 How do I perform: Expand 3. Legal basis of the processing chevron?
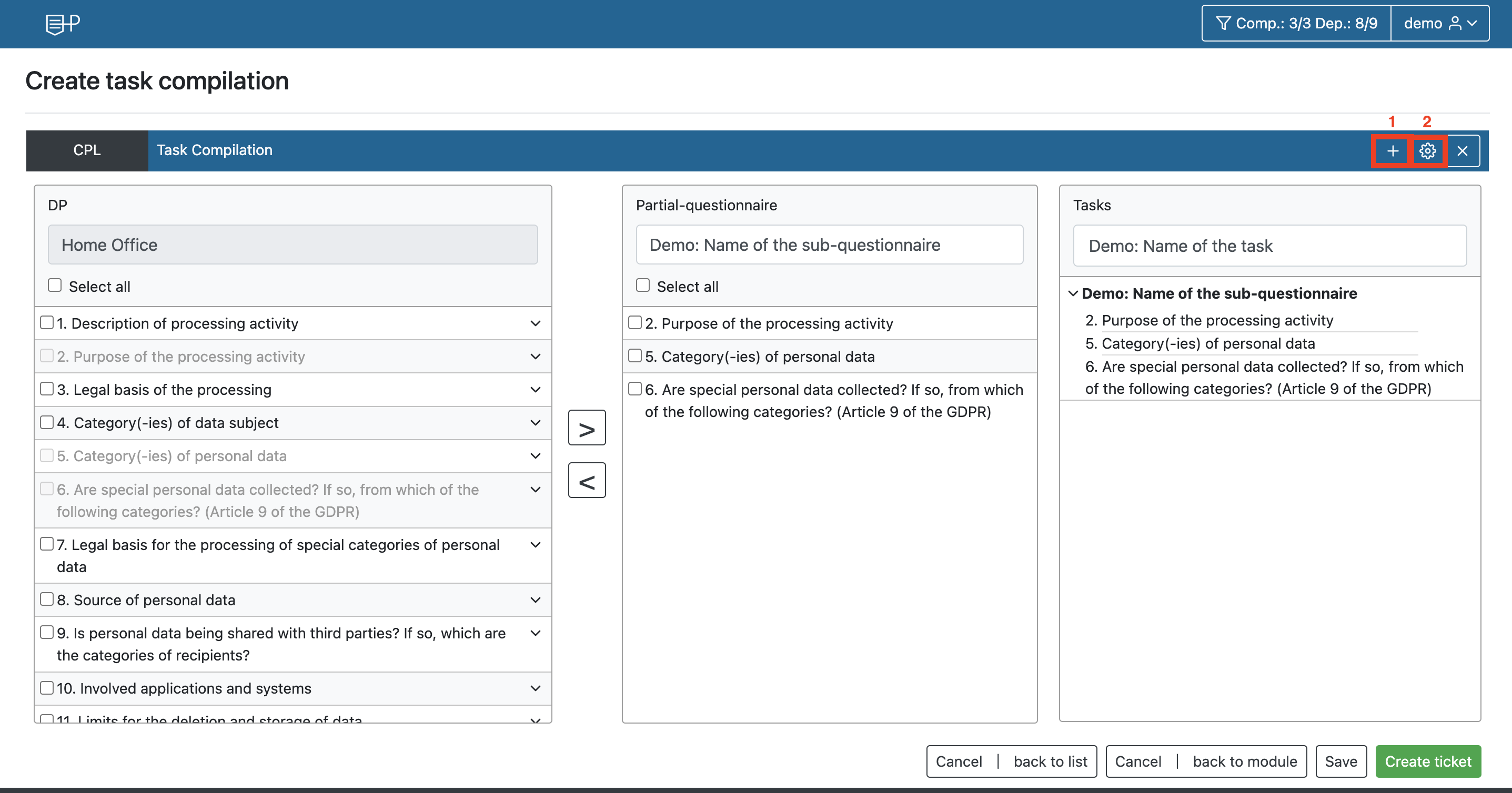(x=536, y=390)
